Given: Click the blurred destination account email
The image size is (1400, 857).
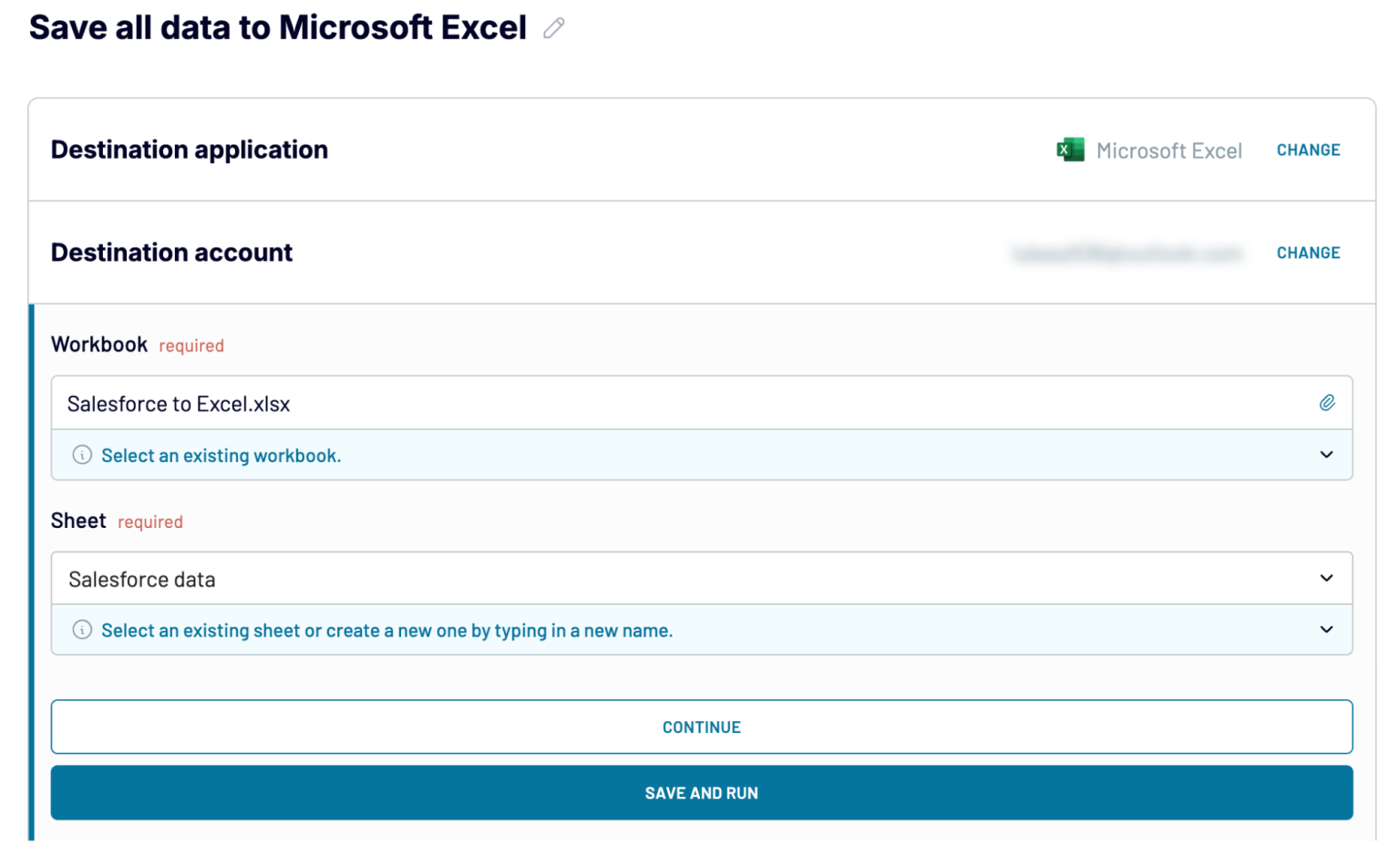Looking at the screenshot, I should click(x=1128, y=253).
